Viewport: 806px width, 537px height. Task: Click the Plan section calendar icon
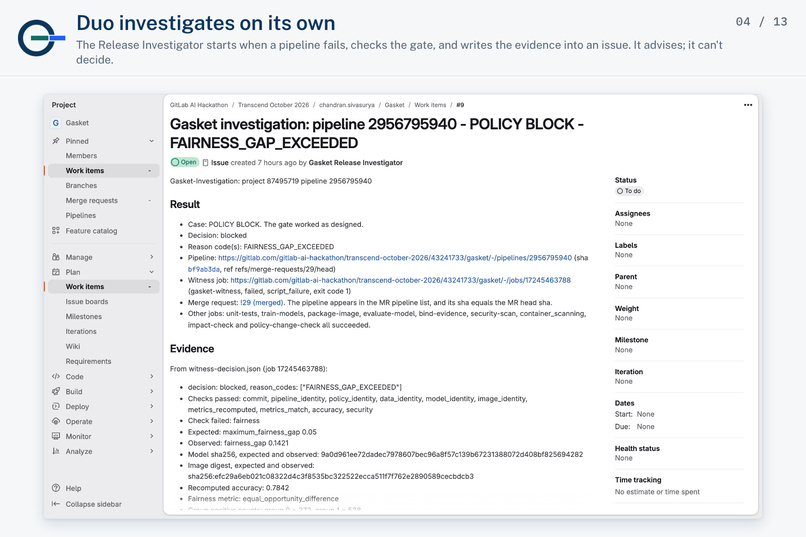56,272
